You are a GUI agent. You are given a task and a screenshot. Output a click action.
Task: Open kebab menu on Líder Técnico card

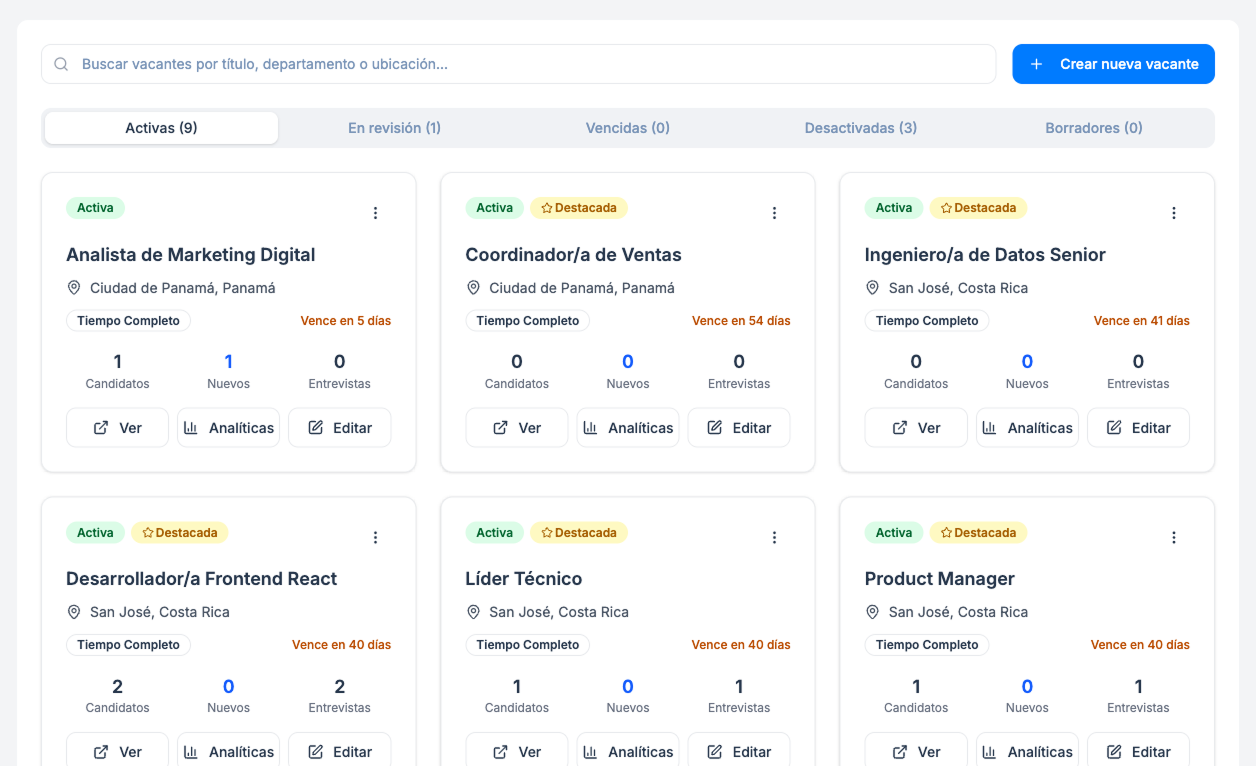click(x=774, y=538)
